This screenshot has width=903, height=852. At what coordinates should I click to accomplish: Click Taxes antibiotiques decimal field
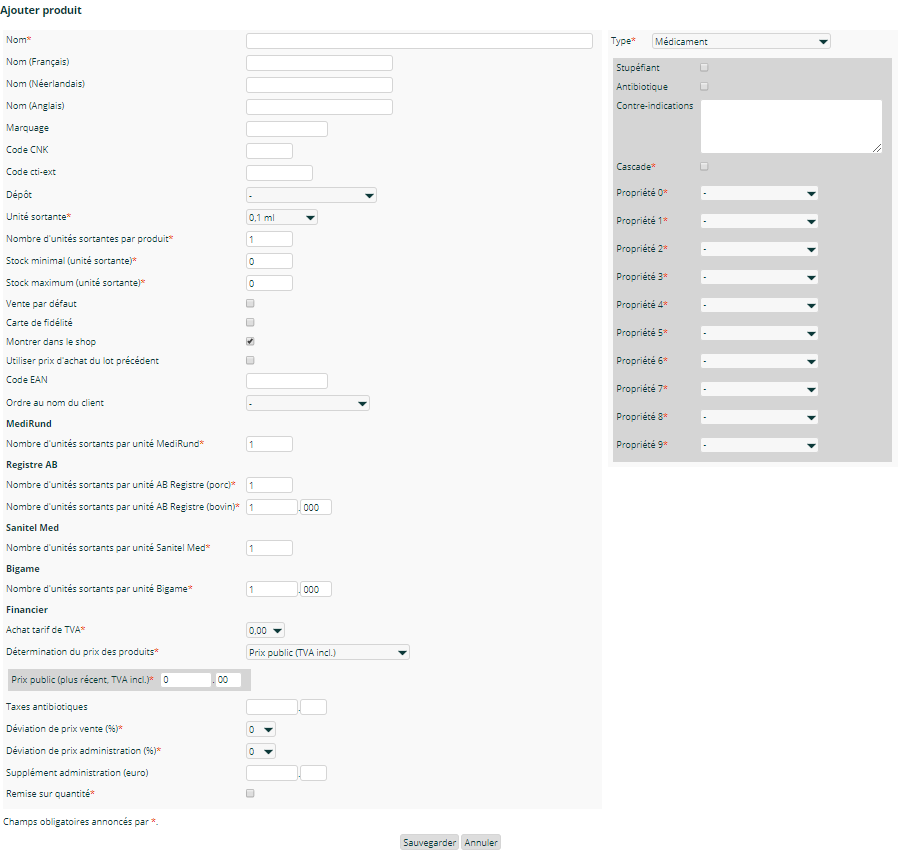[x=313, y=707]
